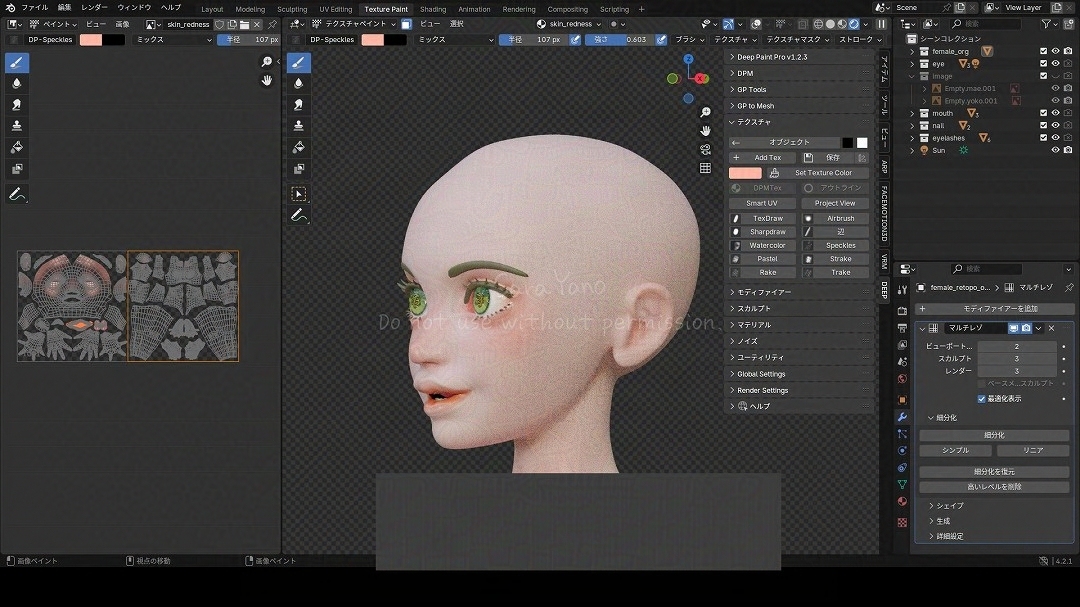The width and height of the screenshot is (1080, 607).
Task: Expand the GP Tools panel
Action: coord(800,90)
